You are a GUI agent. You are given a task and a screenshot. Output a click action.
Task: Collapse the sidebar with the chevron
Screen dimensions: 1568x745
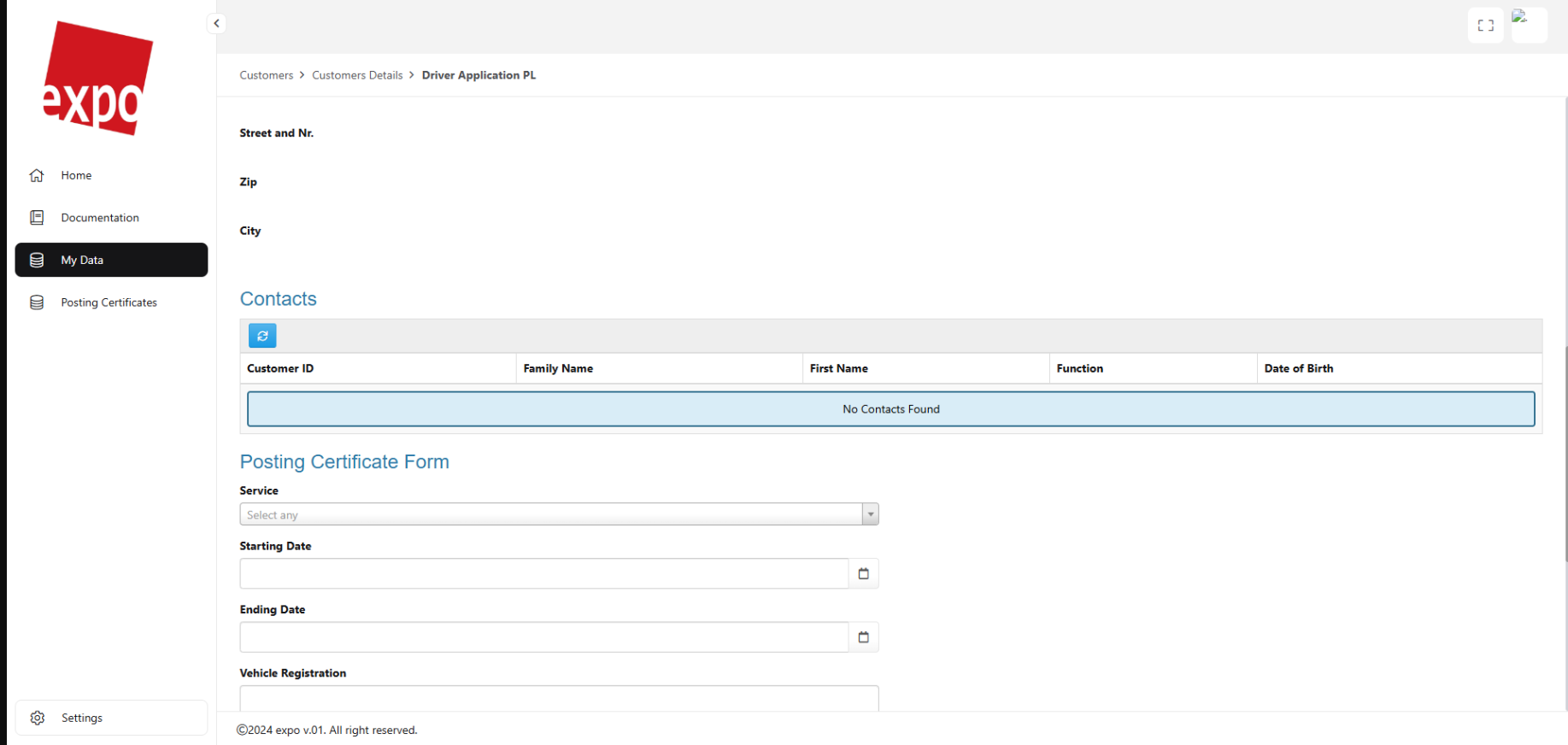pyautogui.click(x=216, y=24)
